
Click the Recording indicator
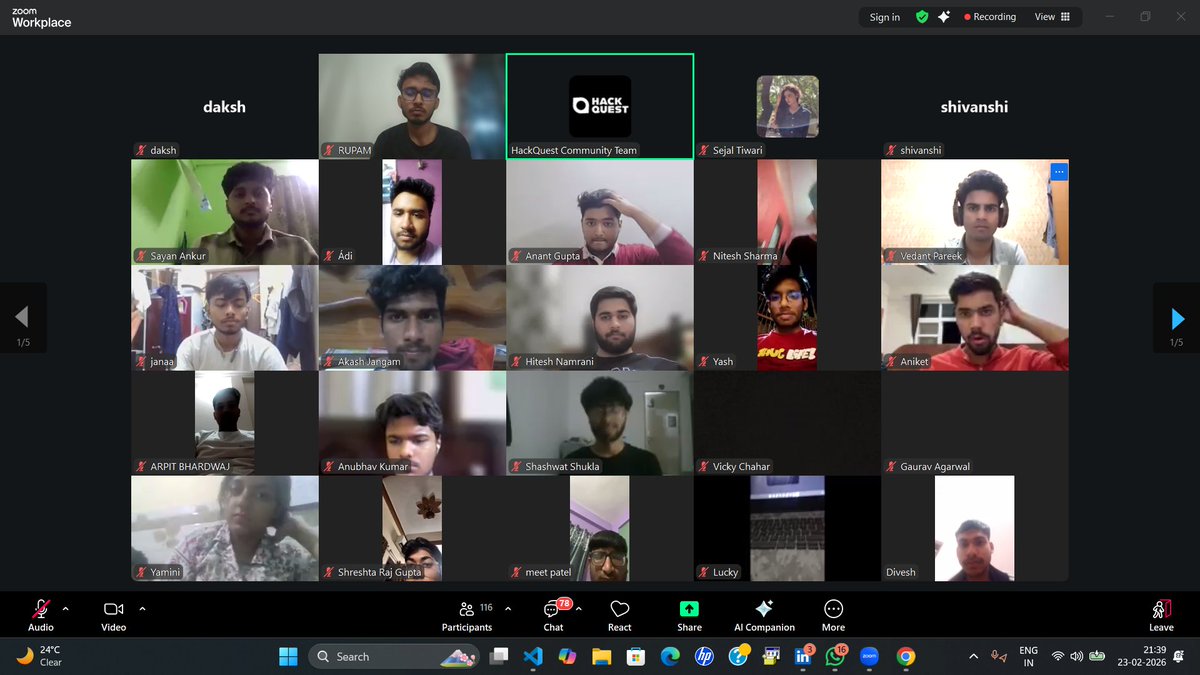pos(990,17)
